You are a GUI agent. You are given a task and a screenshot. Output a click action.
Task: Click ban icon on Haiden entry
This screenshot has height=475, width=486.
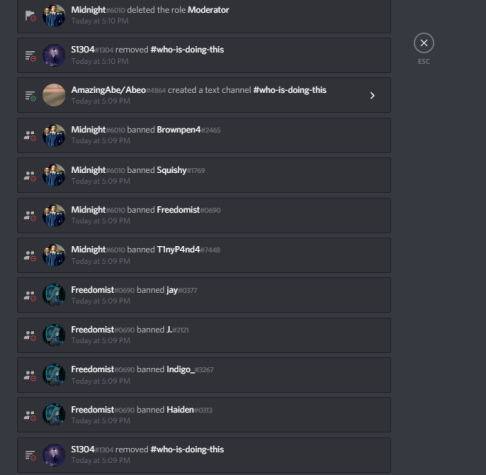click(30, 415)
